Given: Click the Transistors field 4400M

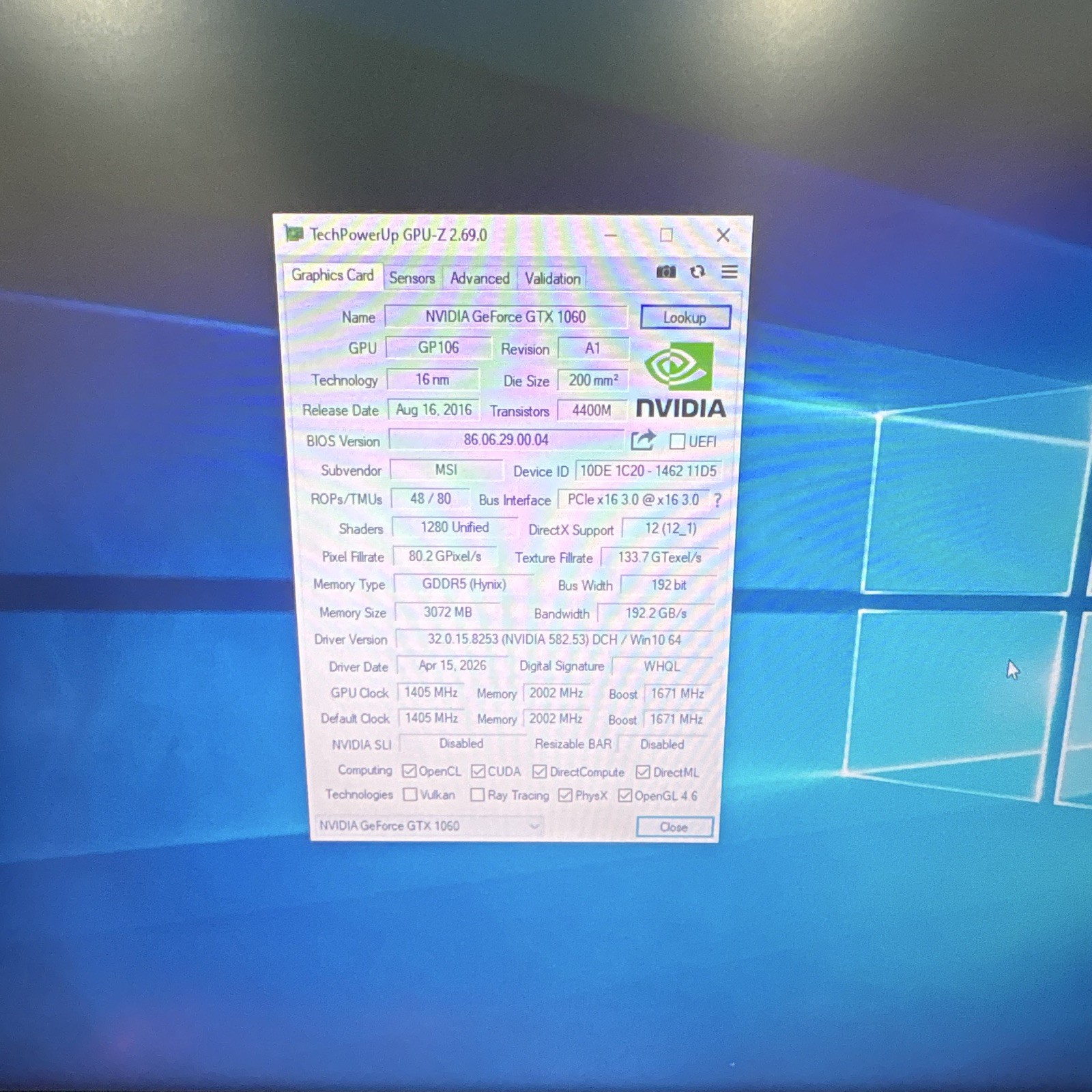Looking at the screenshot, I should pos(592,410).
